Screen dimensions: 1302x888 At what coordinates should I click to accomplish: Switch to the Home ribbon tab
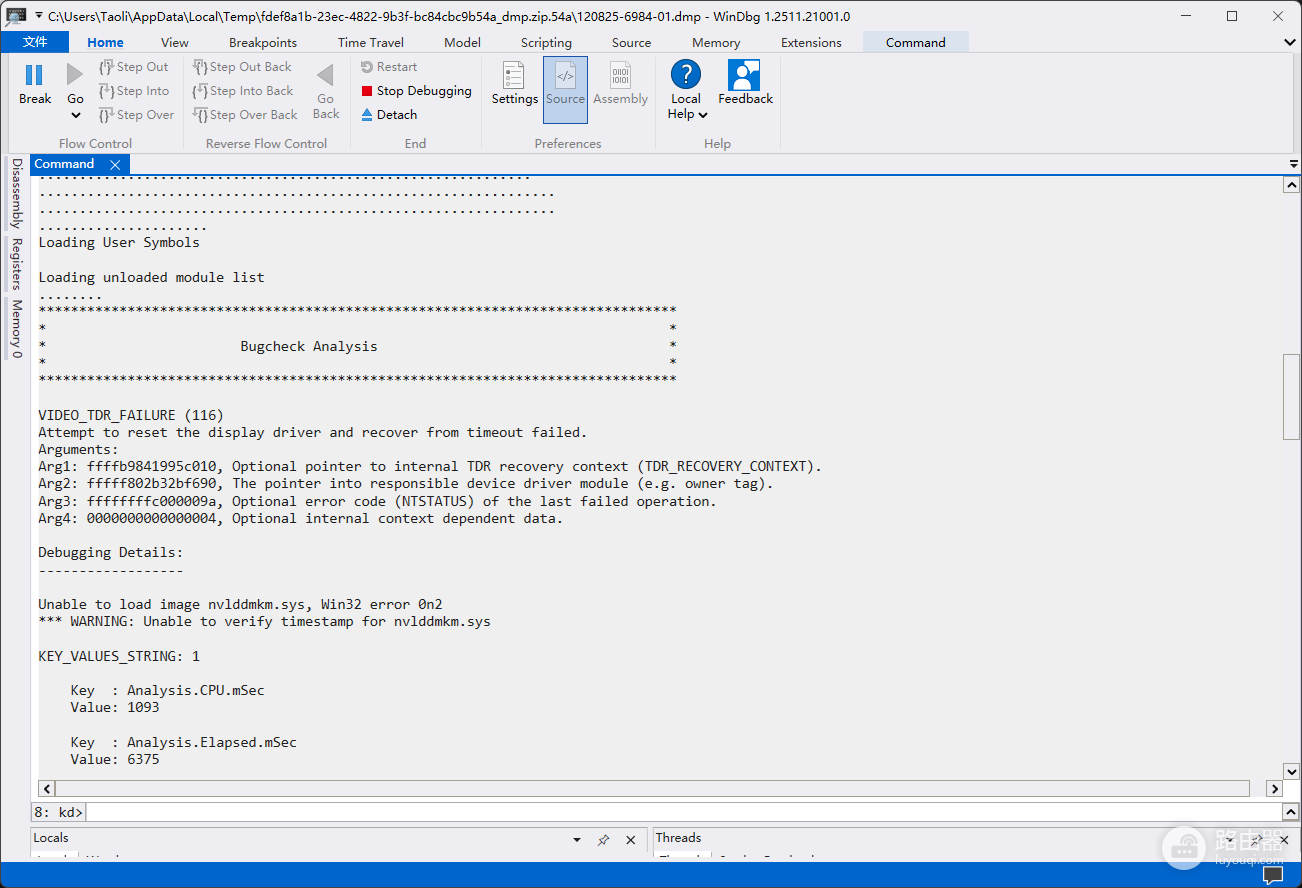coord(105,42)
